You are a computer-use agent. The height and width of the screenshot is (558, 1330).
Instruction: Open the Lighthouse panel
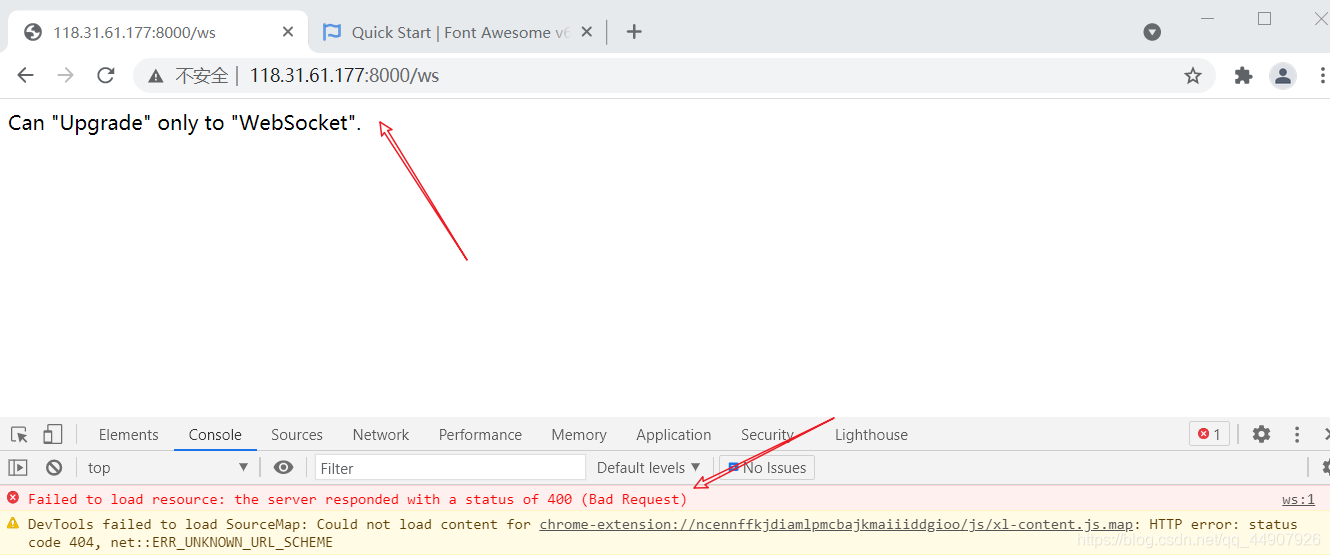pyautogui.click(x=871, y=435)
